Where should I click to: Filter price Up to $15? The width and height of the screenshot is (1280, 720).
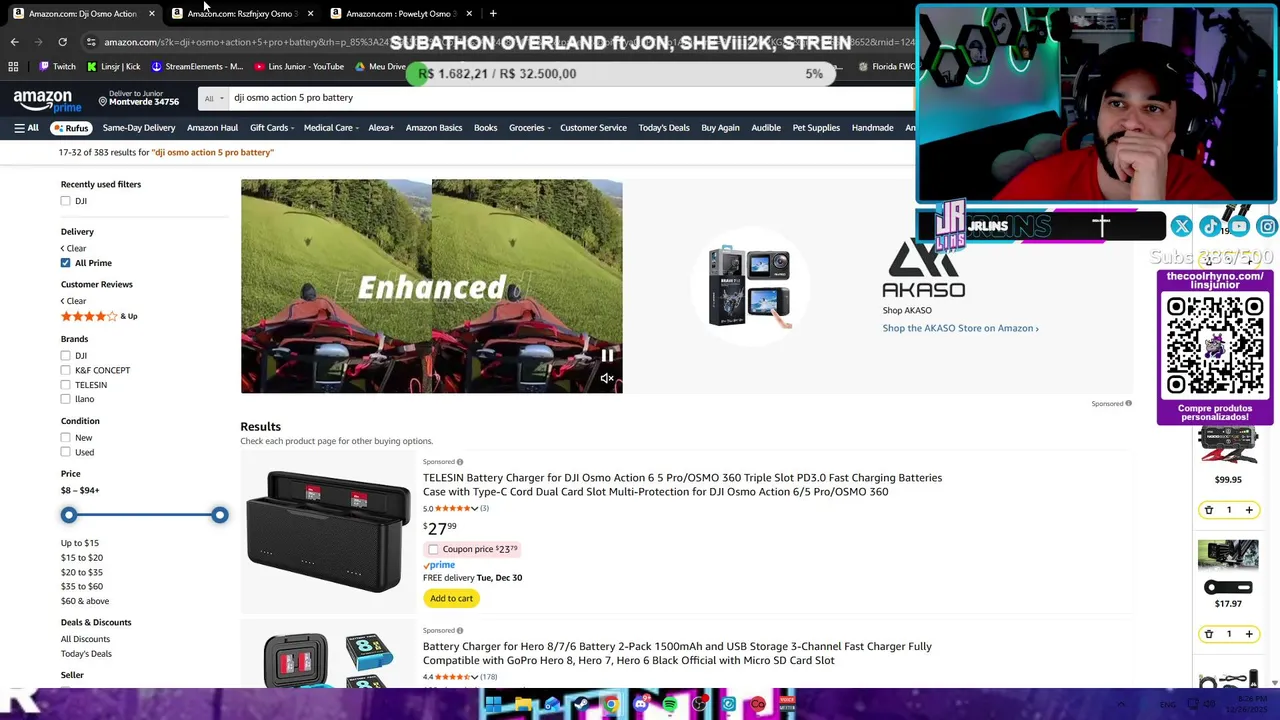pos(79,543)
